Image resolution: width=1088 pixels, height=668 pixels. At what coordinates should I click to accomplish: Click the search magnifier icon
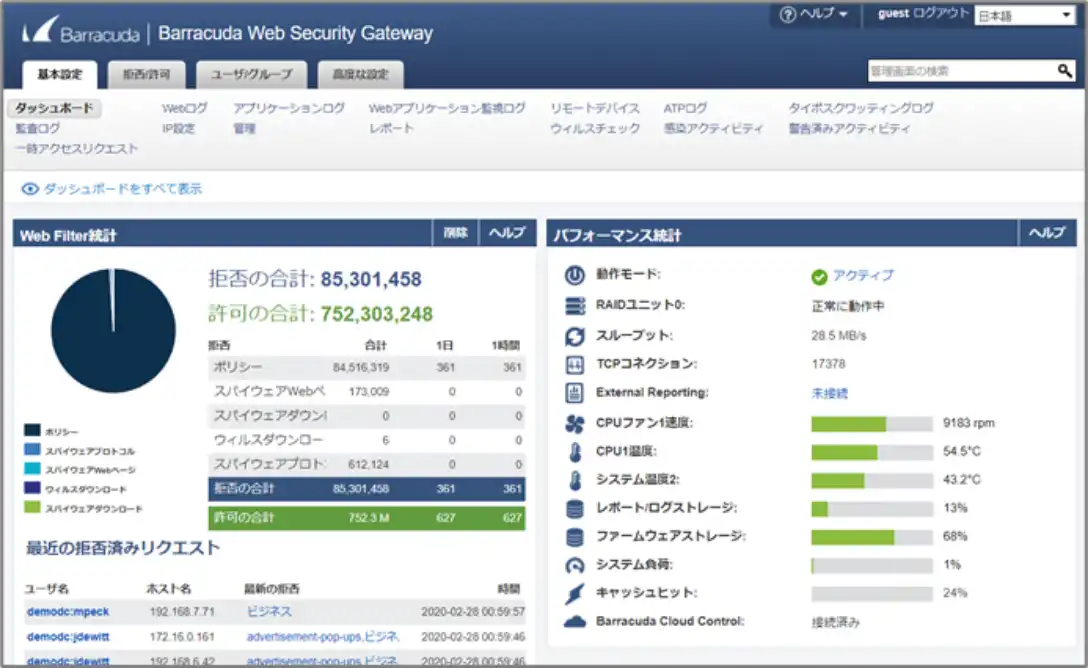click(x=1064, y=71)
